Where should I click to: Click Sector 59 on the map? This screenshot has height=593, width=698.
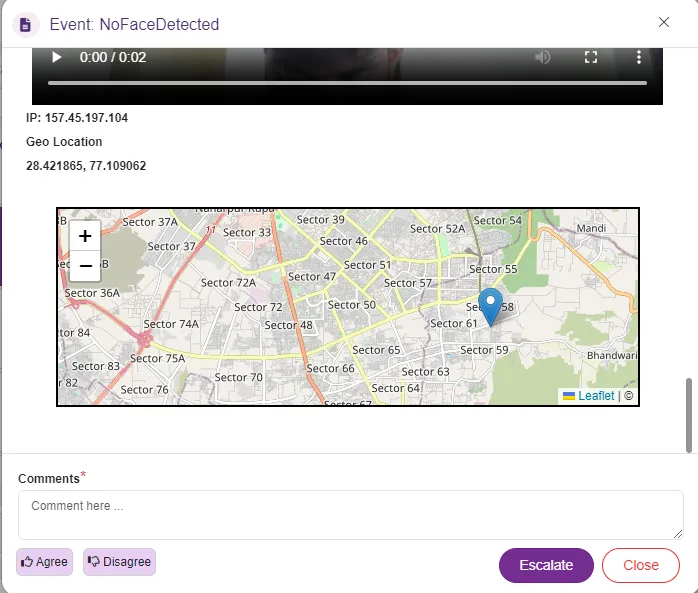pos(484,350)
